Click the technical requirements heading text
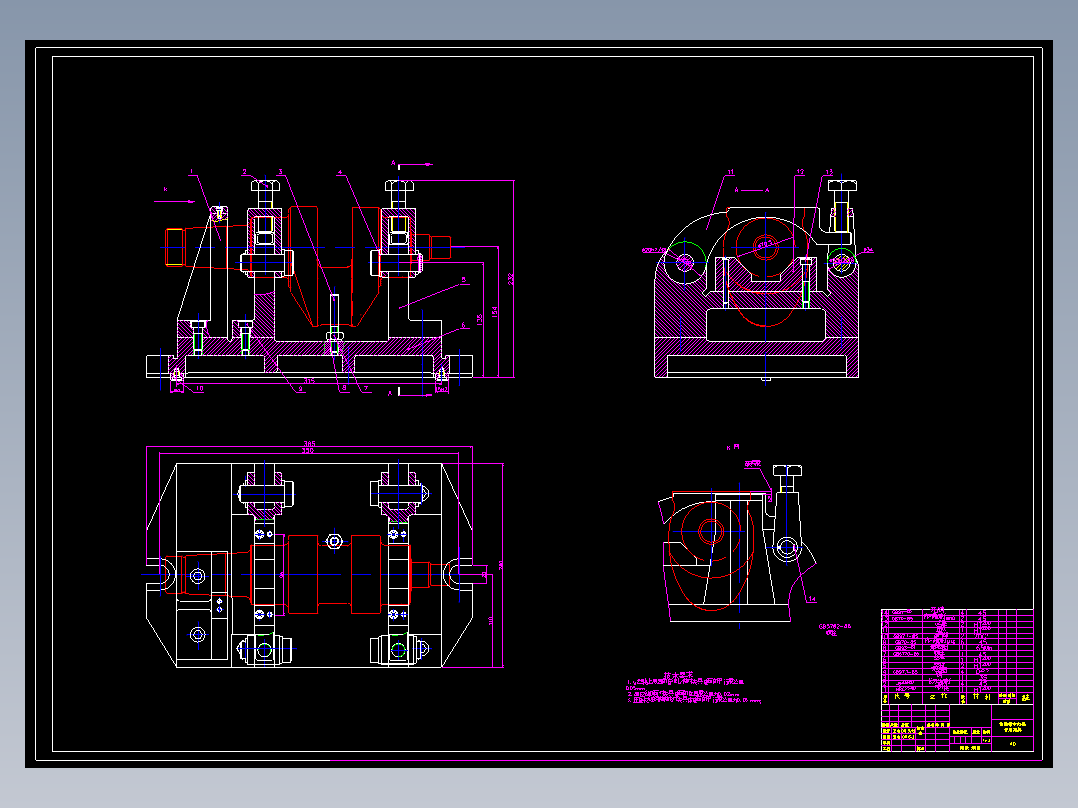 pos(678,675)
